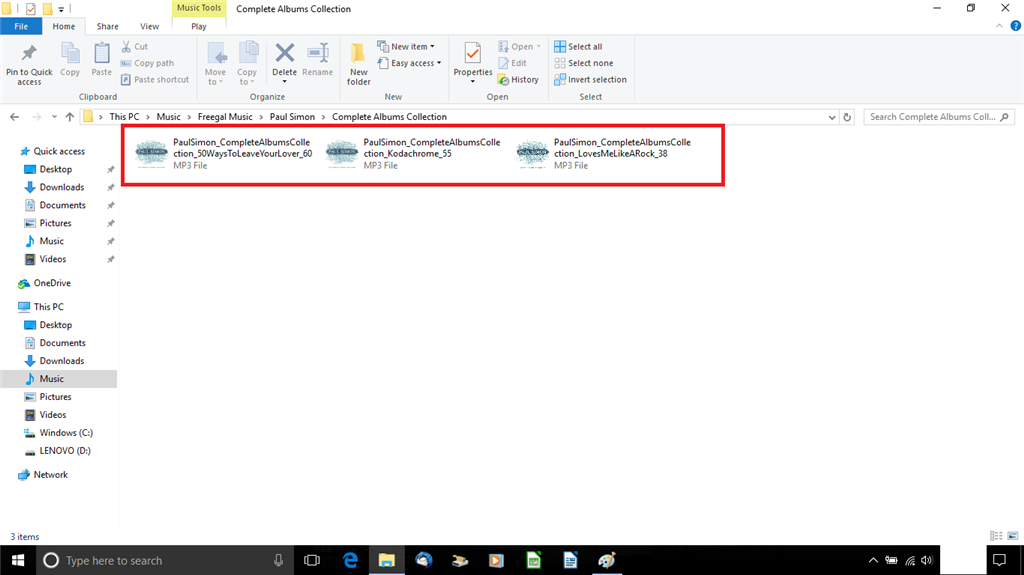1024x575 pixels.
Task: Click Paul Simon breadcrumb
Action: coord(292,116)
